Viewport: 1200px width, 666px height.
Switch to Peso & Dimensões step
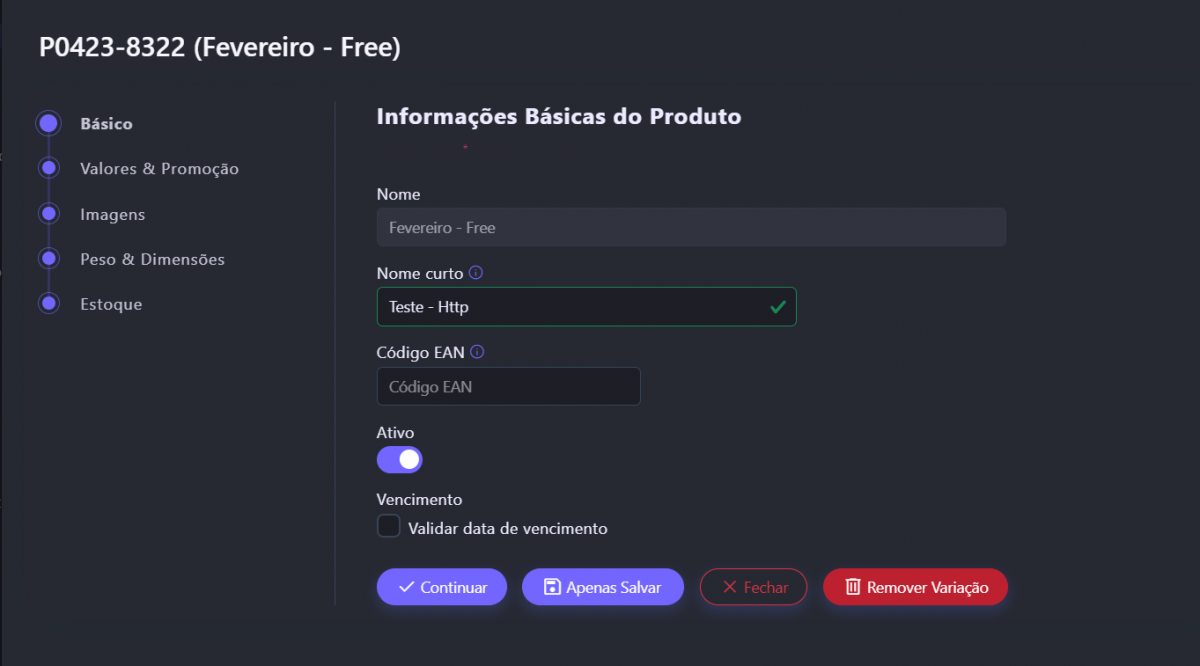click(152, 259)
